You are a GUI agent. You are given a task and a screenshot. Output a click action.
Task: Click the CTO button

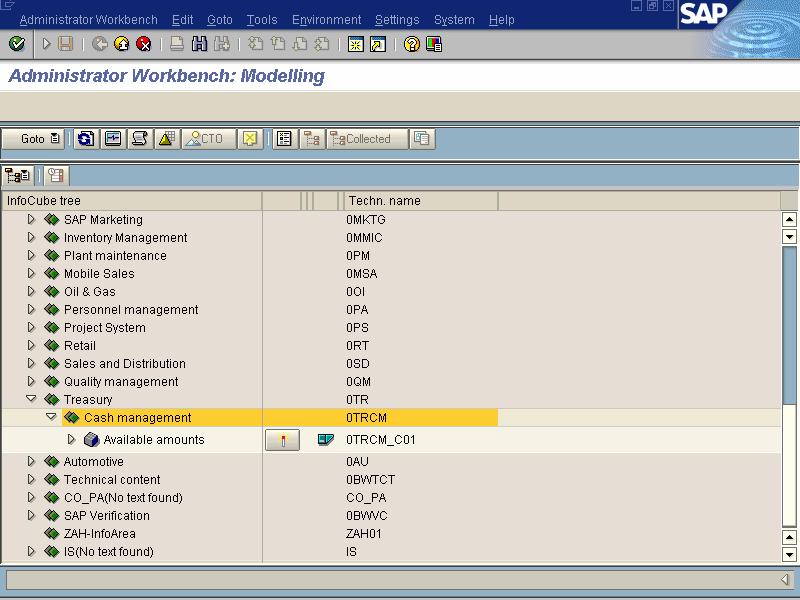click(x=209, y=139)
